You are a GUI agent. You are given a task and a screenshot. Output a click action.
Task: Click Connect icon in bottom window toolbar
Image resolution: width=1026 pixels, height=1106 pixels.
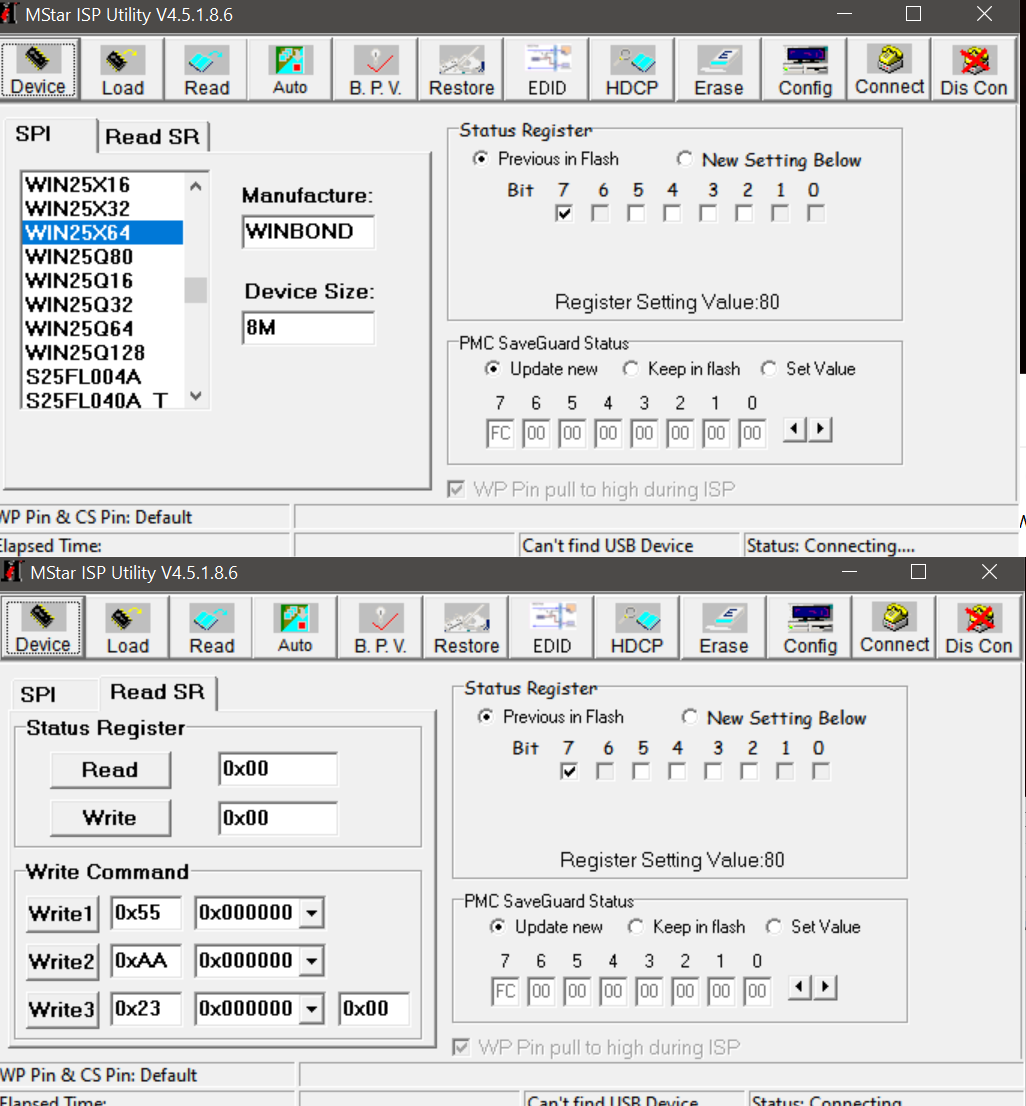[x=894, y=627]
